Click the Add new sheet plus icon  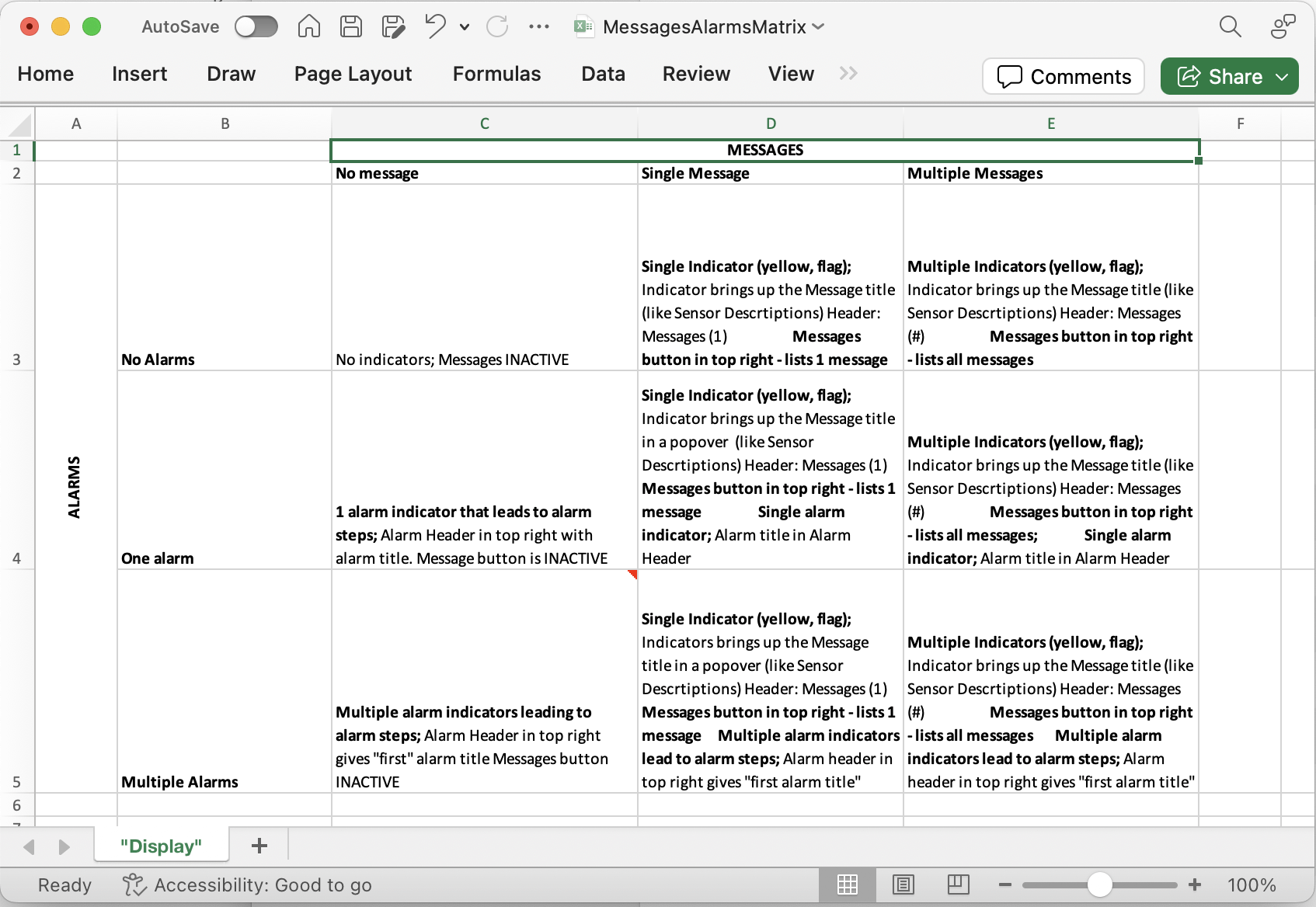tap(259, 846)
